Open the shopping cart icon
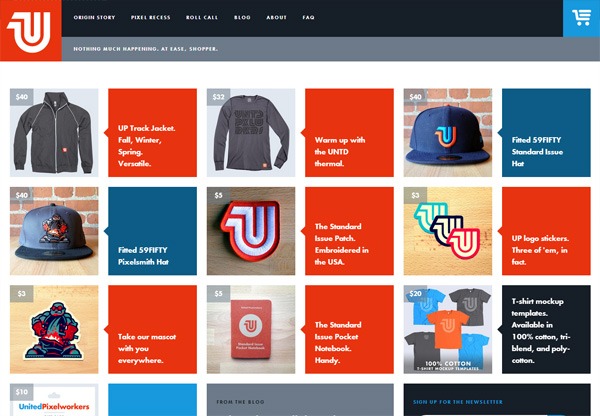This screenshot has width=600, height=416. [581, 18]
